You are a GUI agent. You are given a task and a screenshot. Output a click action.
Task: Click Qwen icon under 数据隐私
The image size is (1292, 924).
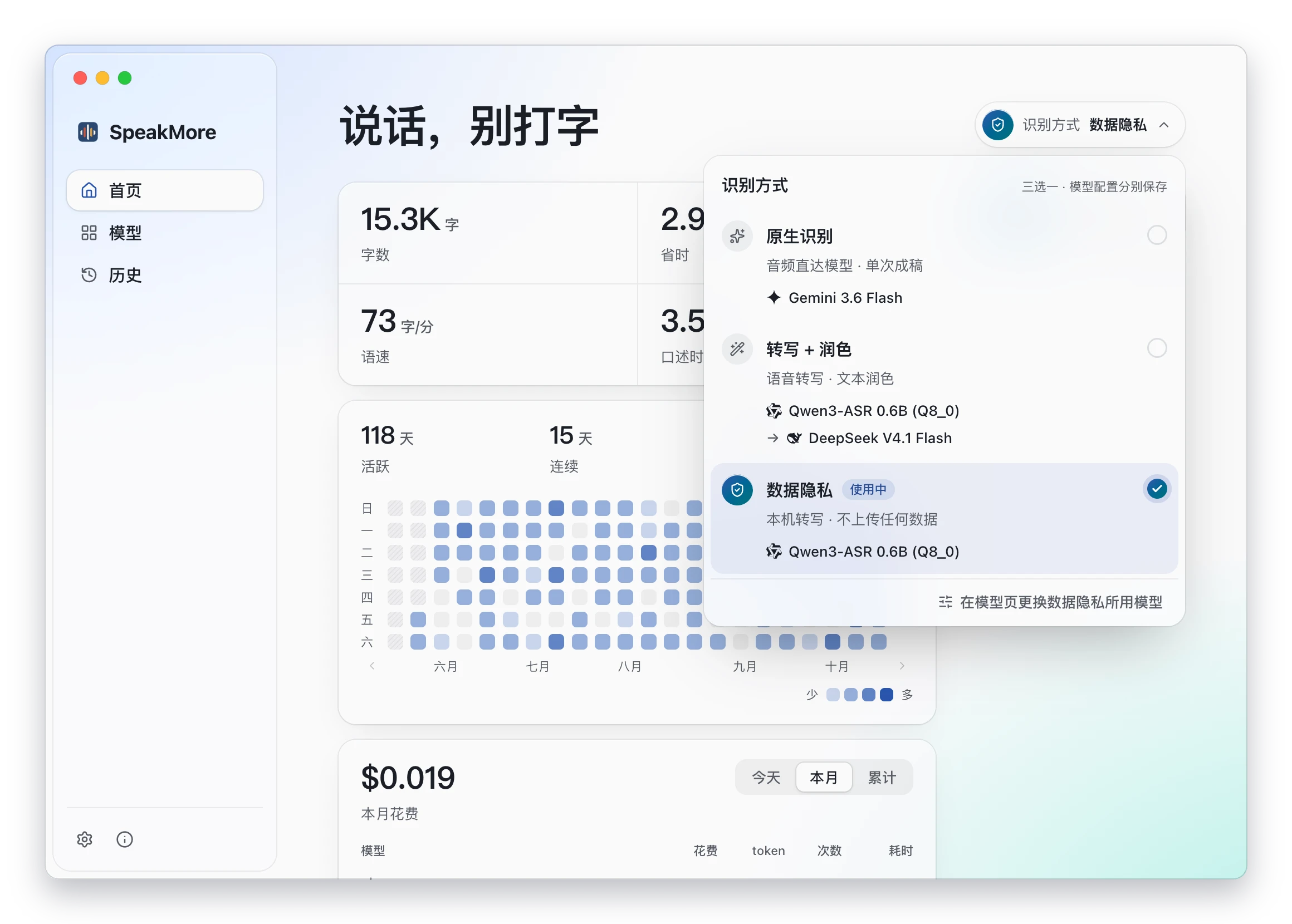[x=774, y=551]
